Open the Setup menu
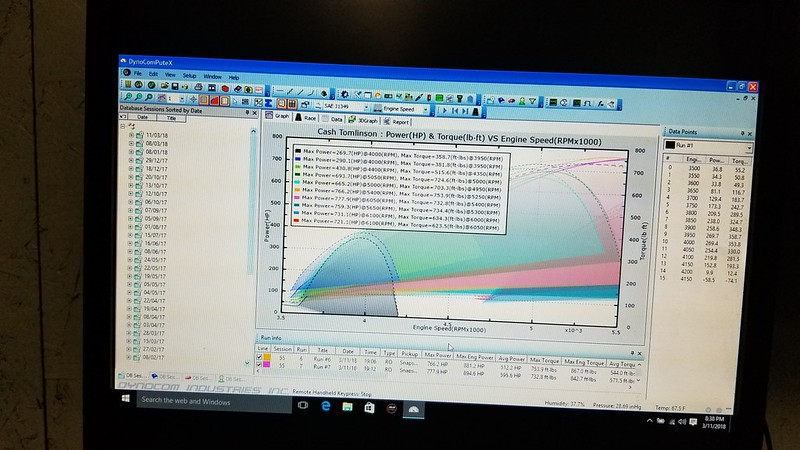This screenshot has height=450, width=800. click(189, 76)
